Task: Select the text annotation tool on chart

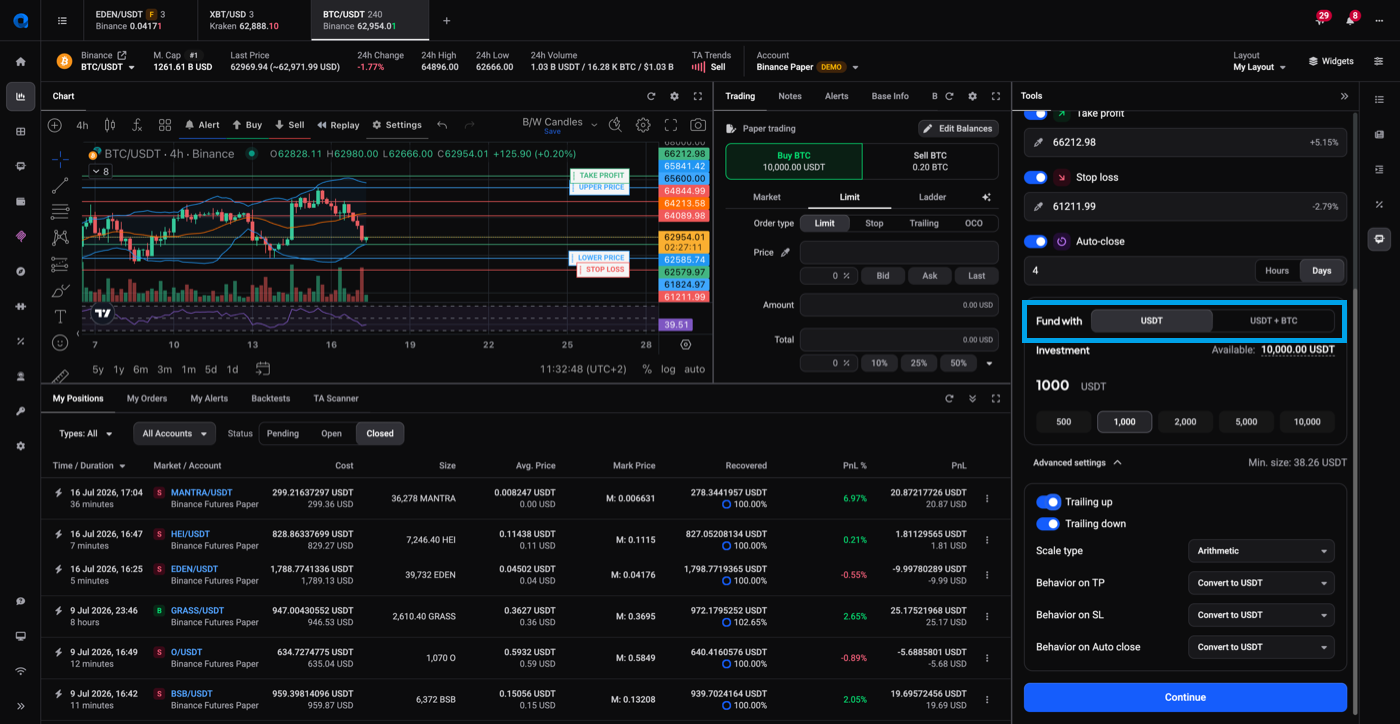Action: [60, 316]
